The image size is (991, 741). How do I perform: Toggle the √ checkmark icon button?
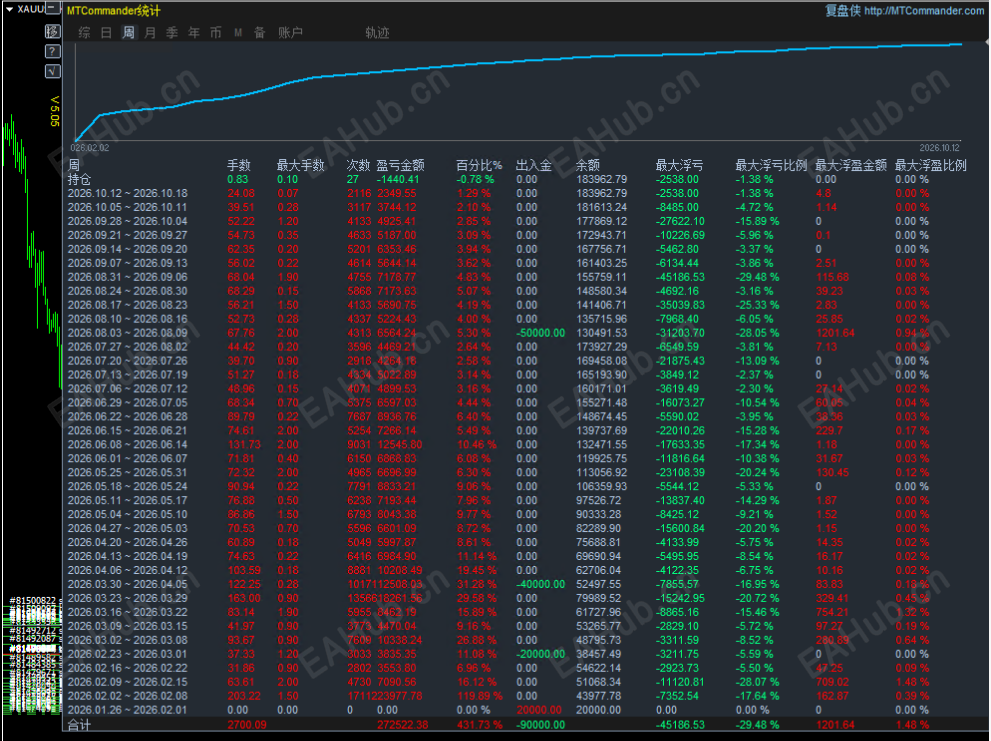coord(53,71)
